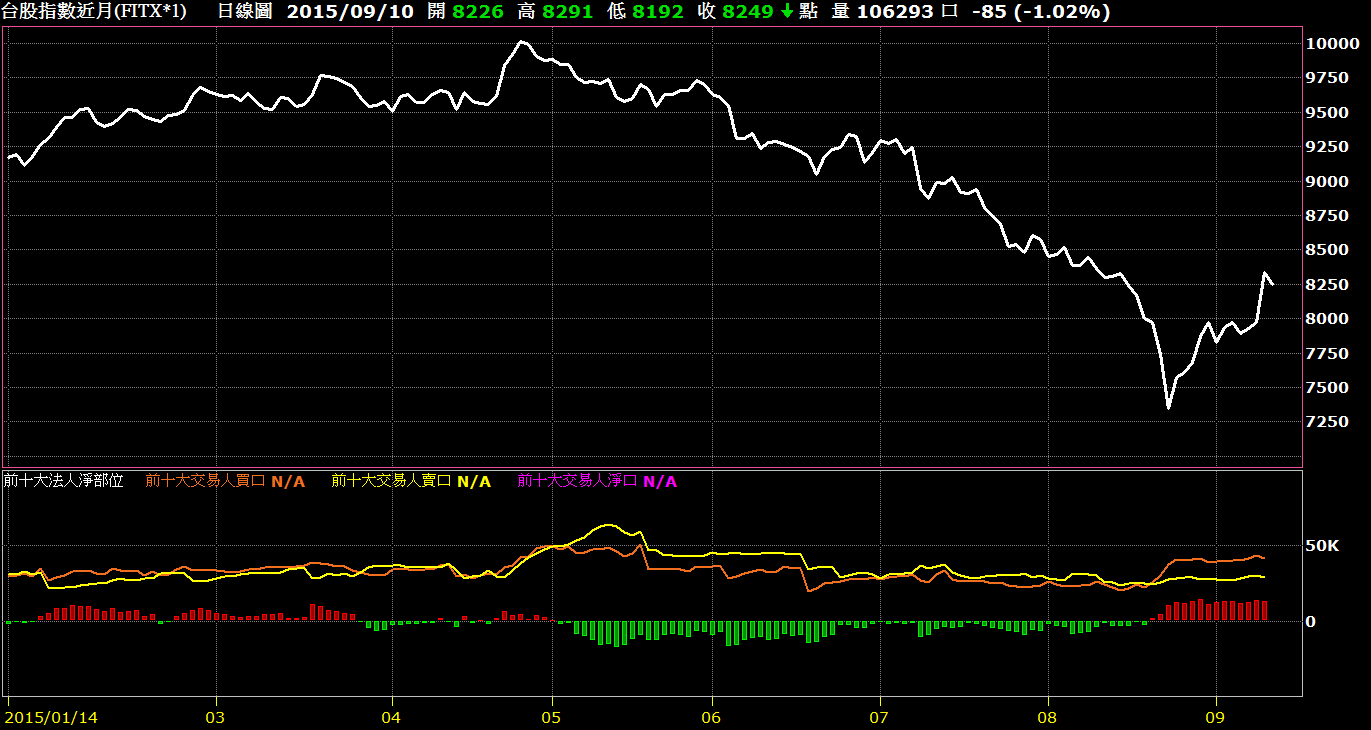Image resolution: width=1371 pixels, height=730 pixels.
Task: Click the 0 baseline label on indicator axis
Action: click(1310, 622)
